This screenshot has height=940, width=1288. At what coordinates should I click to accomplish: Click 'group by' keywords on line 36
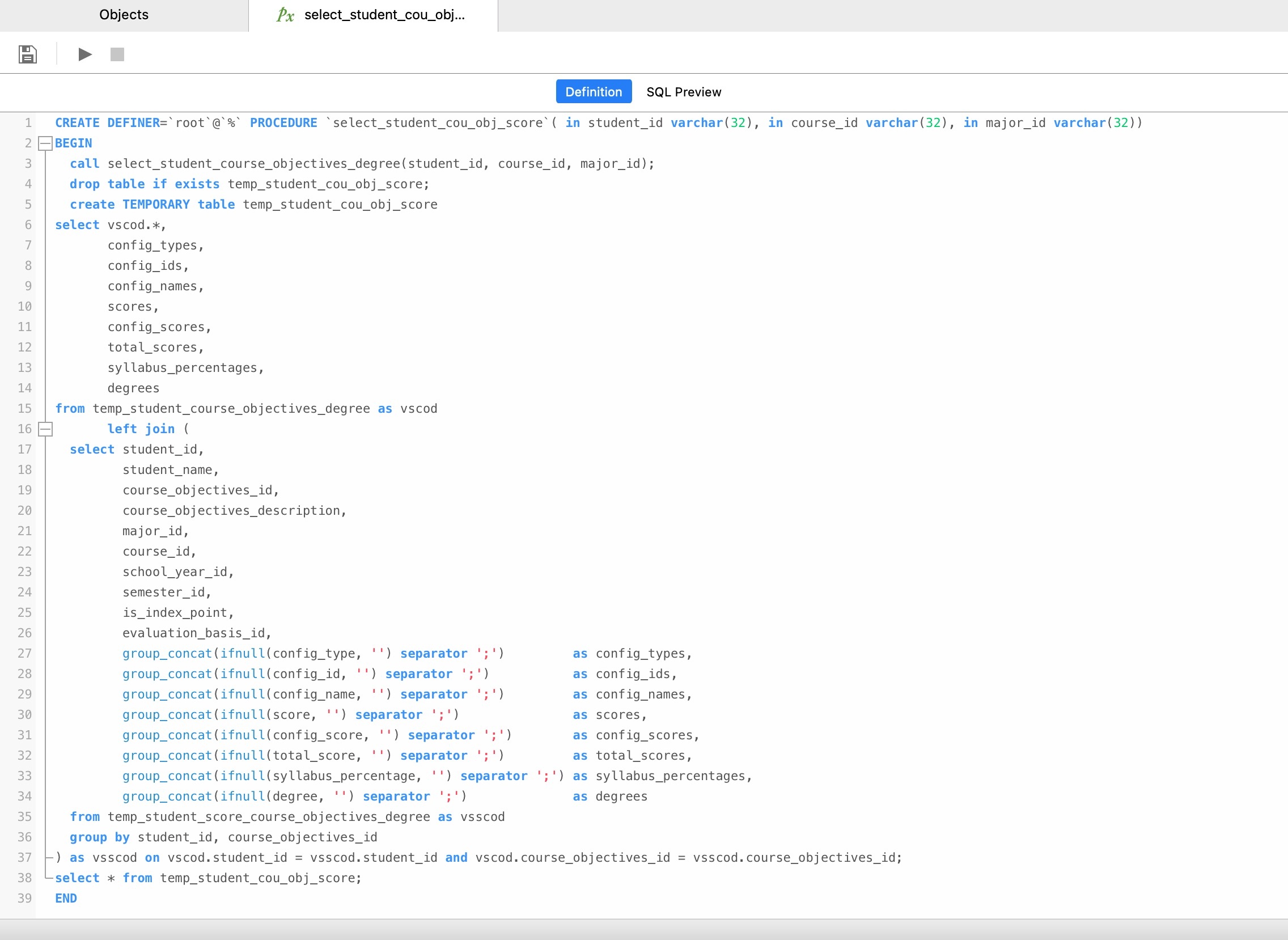point(100,837)
